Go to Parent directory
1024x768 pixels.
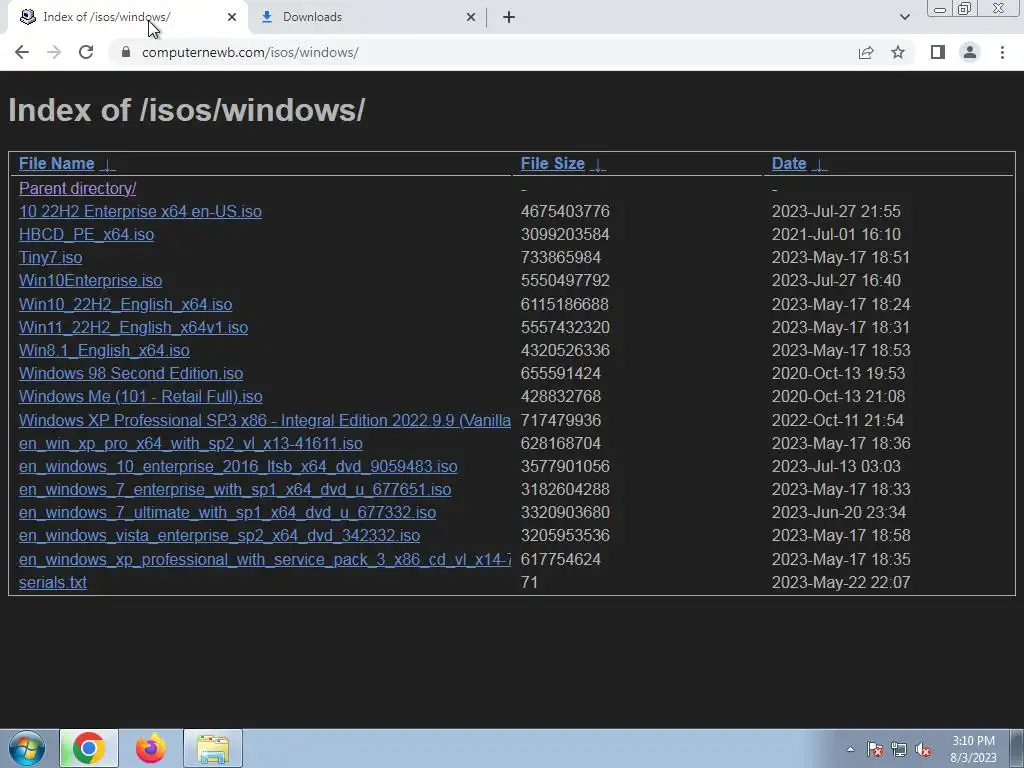coord(77,188)
